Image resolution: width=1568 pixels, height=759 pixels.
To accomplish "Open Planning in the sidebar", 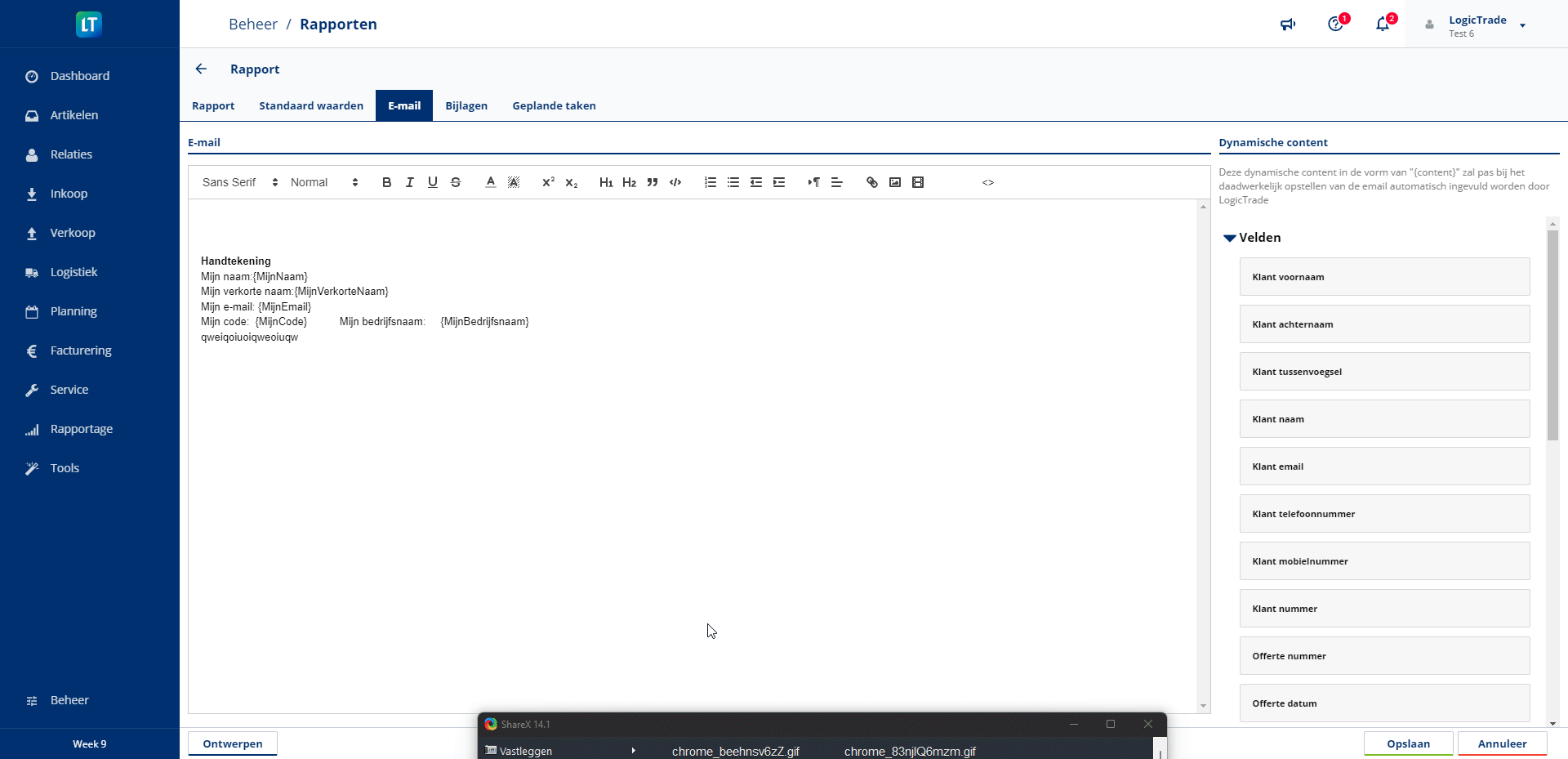I will 90,311.
